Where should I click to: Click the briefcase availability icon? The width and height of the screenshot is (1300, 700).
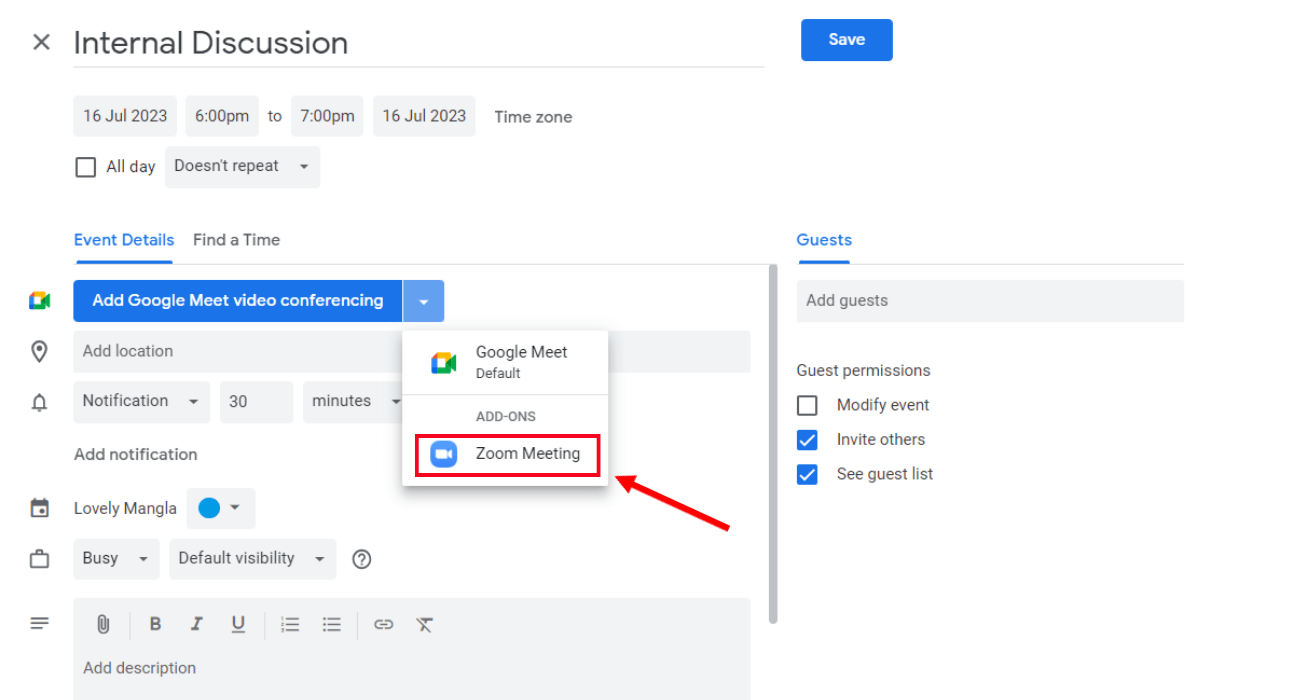40,559
